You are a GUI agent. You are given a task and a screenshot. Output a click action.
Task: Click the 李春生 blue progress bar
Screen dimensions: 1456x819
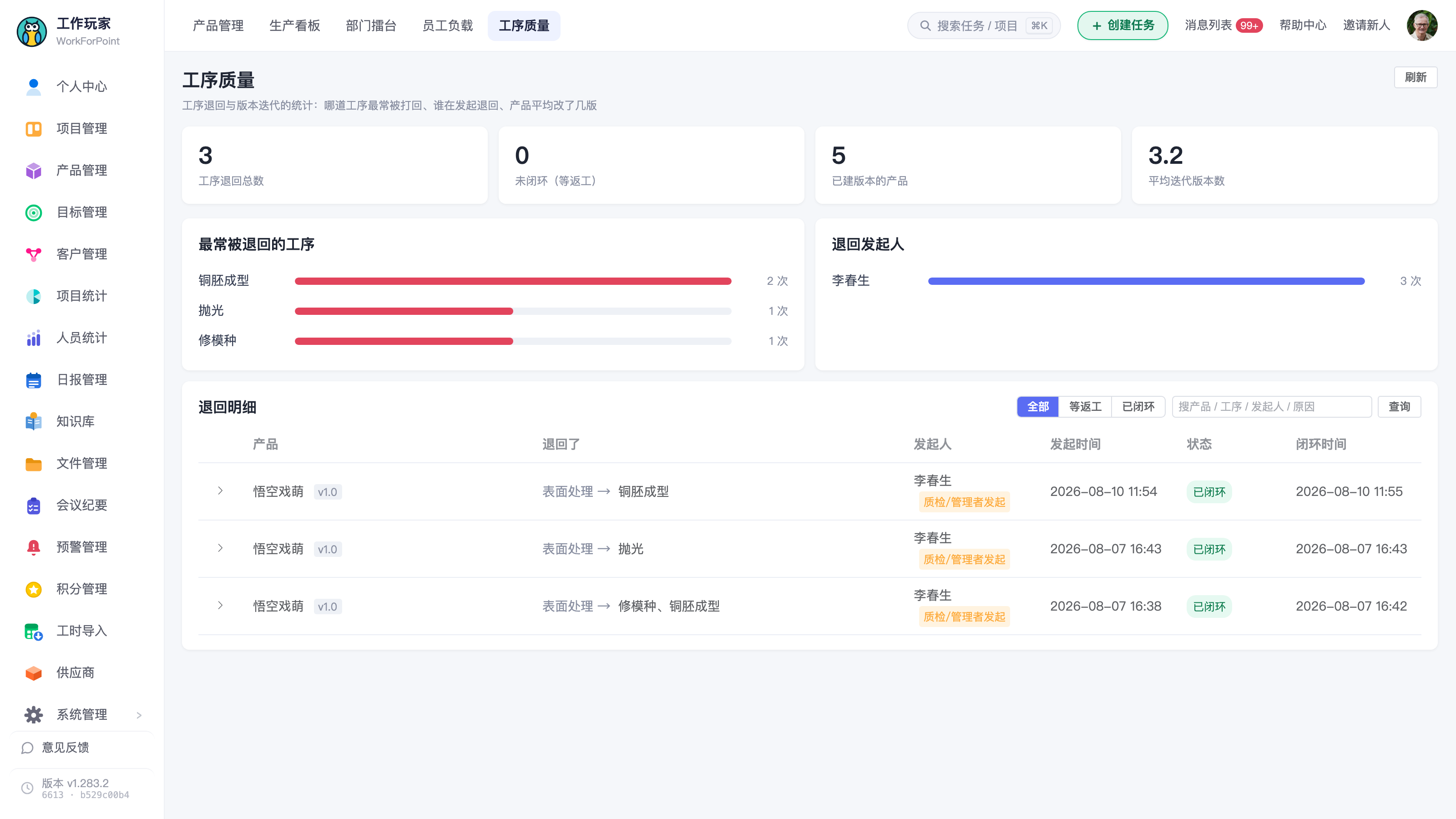point(1146,281)
